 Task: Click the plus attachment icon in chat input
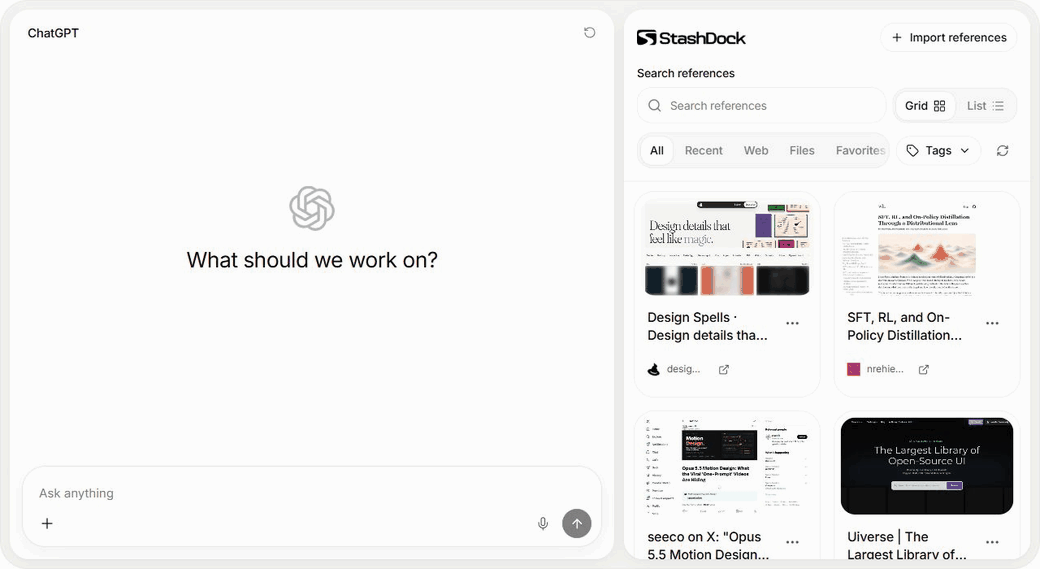47,523
